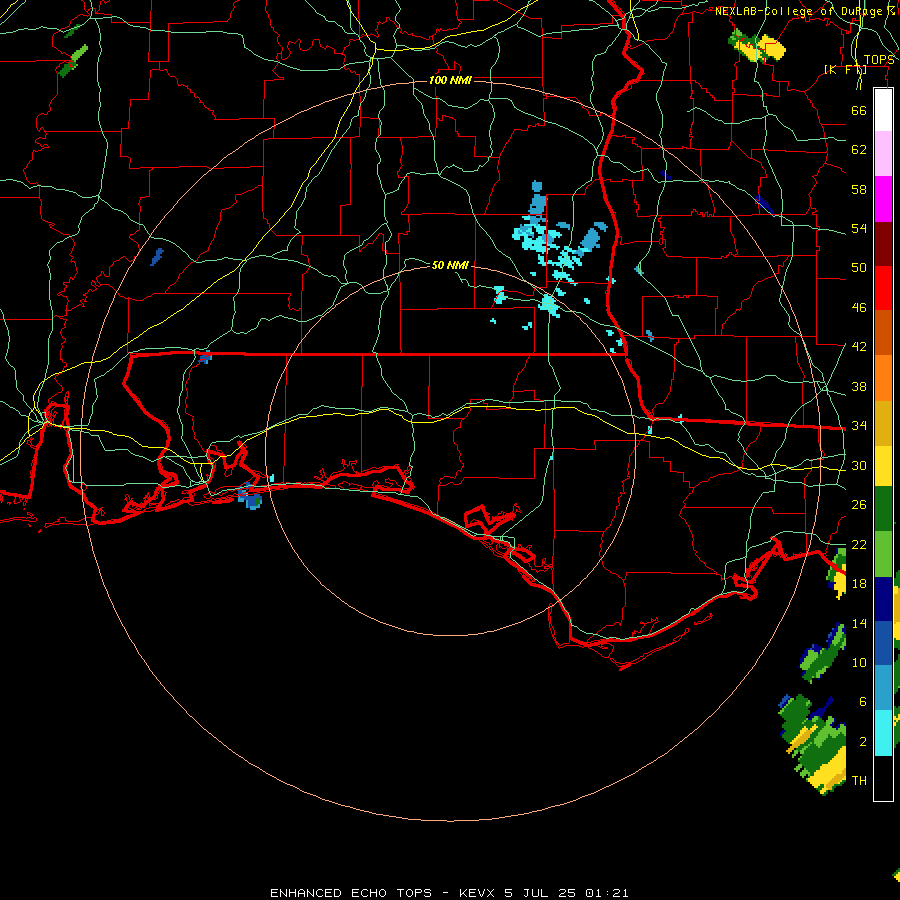
Task: Click the 50 NMI range ring label
Action: point(450,265)
